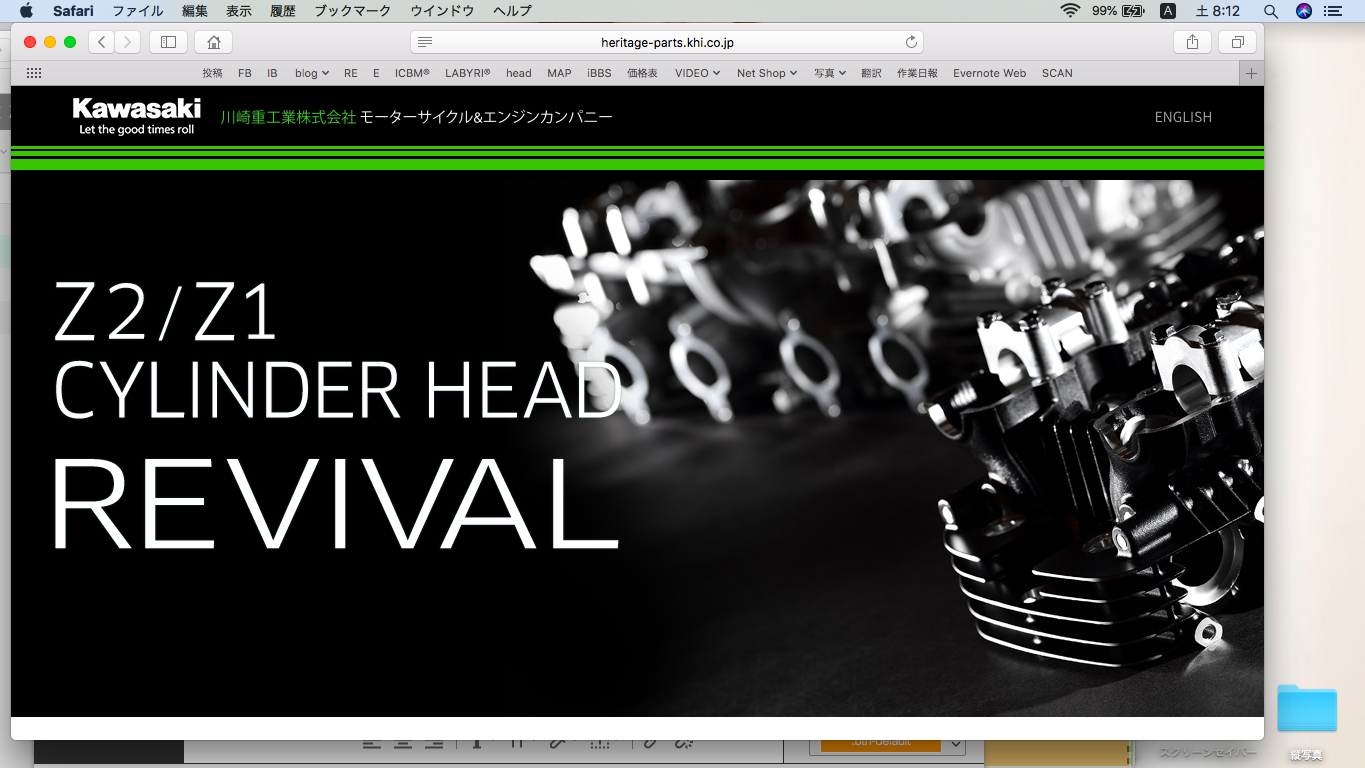The width and height of the screenshot is (1365, 768).
Task: Open the head bookmark
Action: pos(519,73)
